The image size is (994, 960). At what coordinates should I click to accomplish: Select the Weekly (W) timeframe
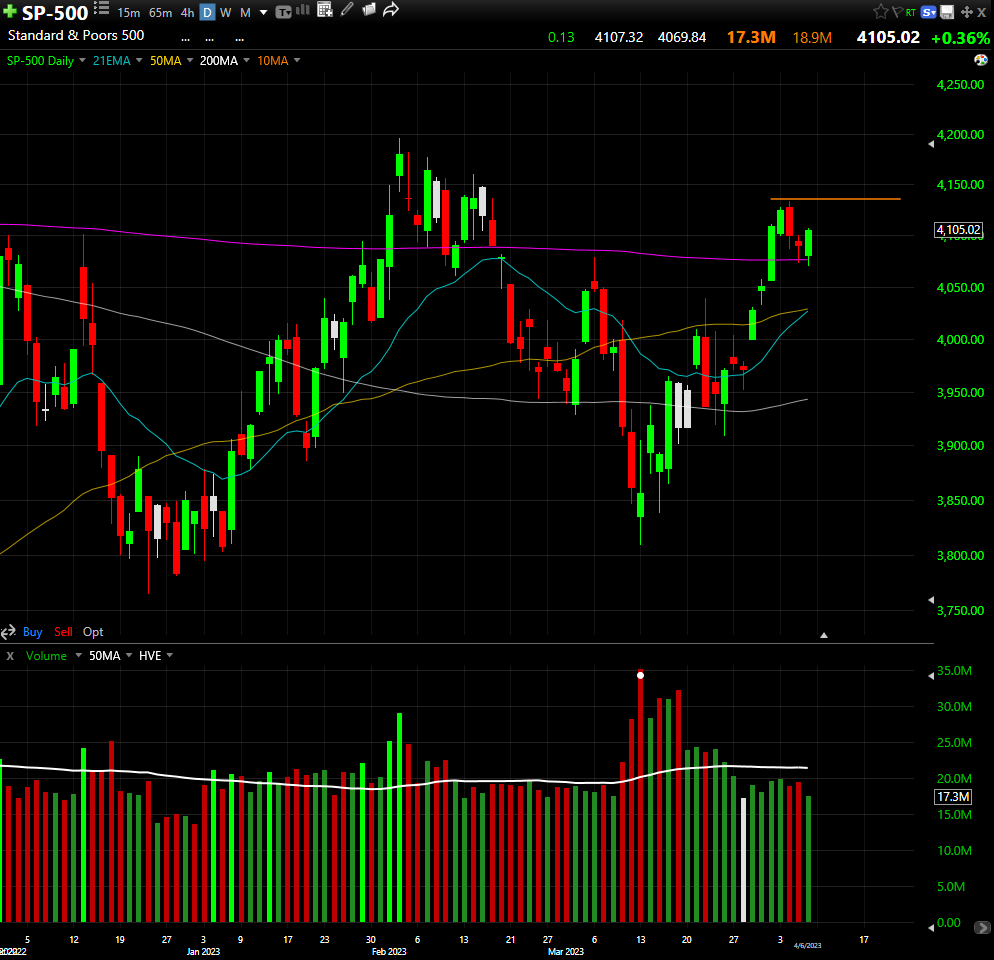click(225, 13)
